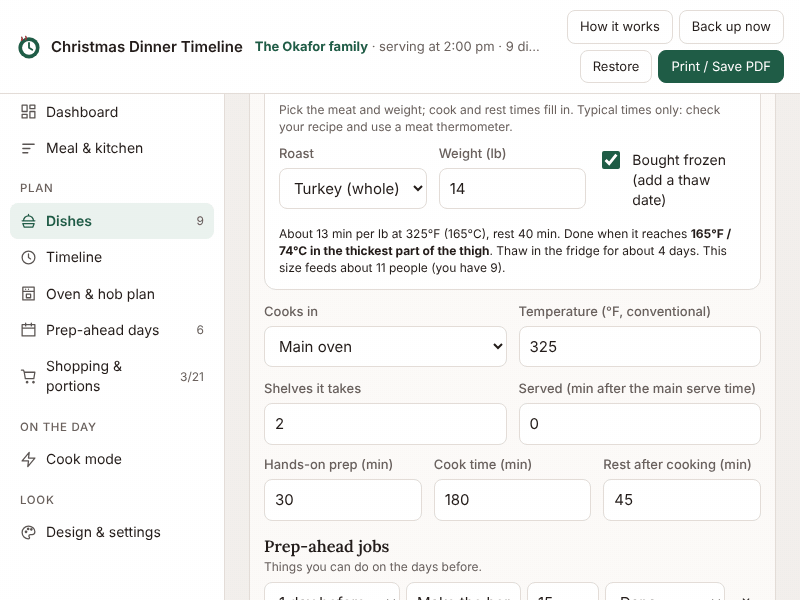Click the Shopping cart icon
800x600 pixels.
tap(28, 377)
